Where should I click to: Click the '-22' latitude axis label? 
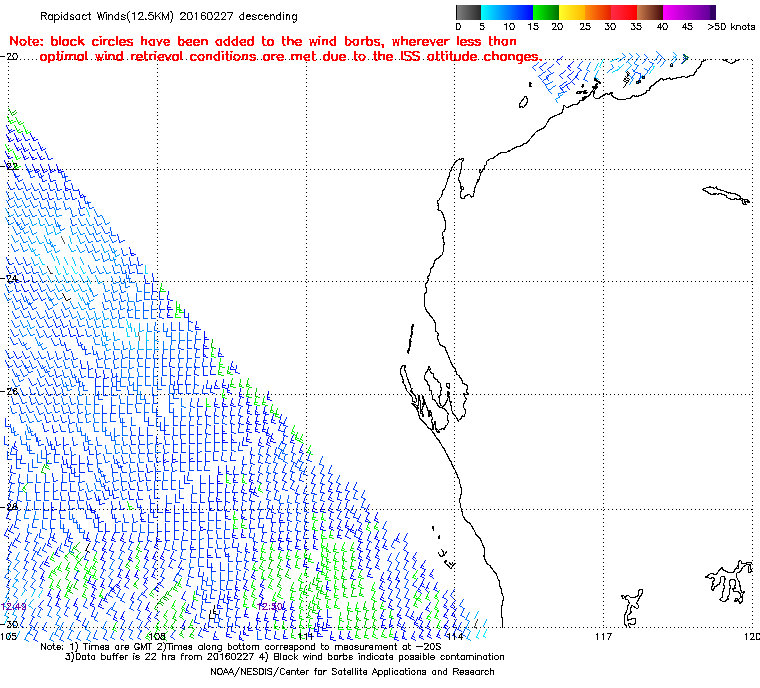coord(9,166)
